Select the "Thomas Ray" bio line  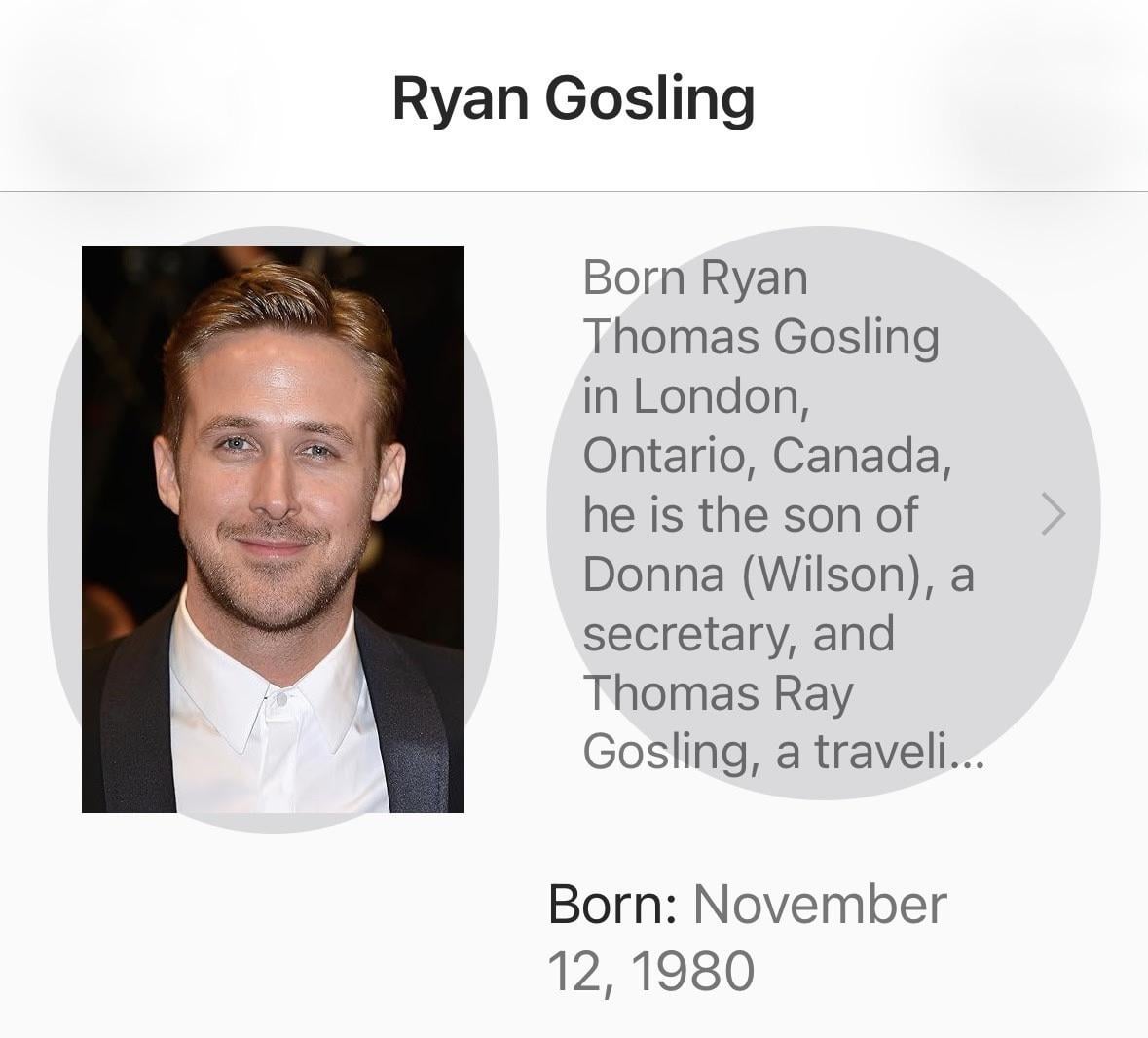click(x=718, y=692)
